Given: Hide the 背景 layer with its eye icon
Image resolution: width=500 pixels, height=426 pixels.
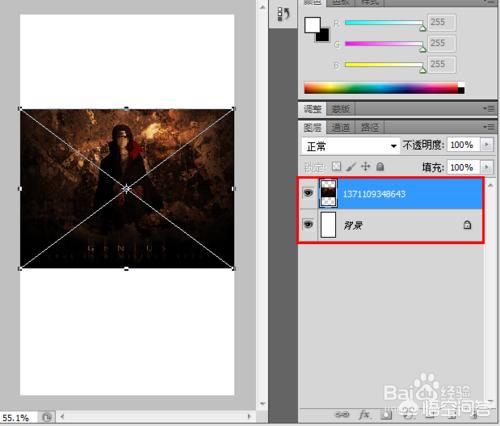Looking at the screenshot, I should (x=308, y=224).
